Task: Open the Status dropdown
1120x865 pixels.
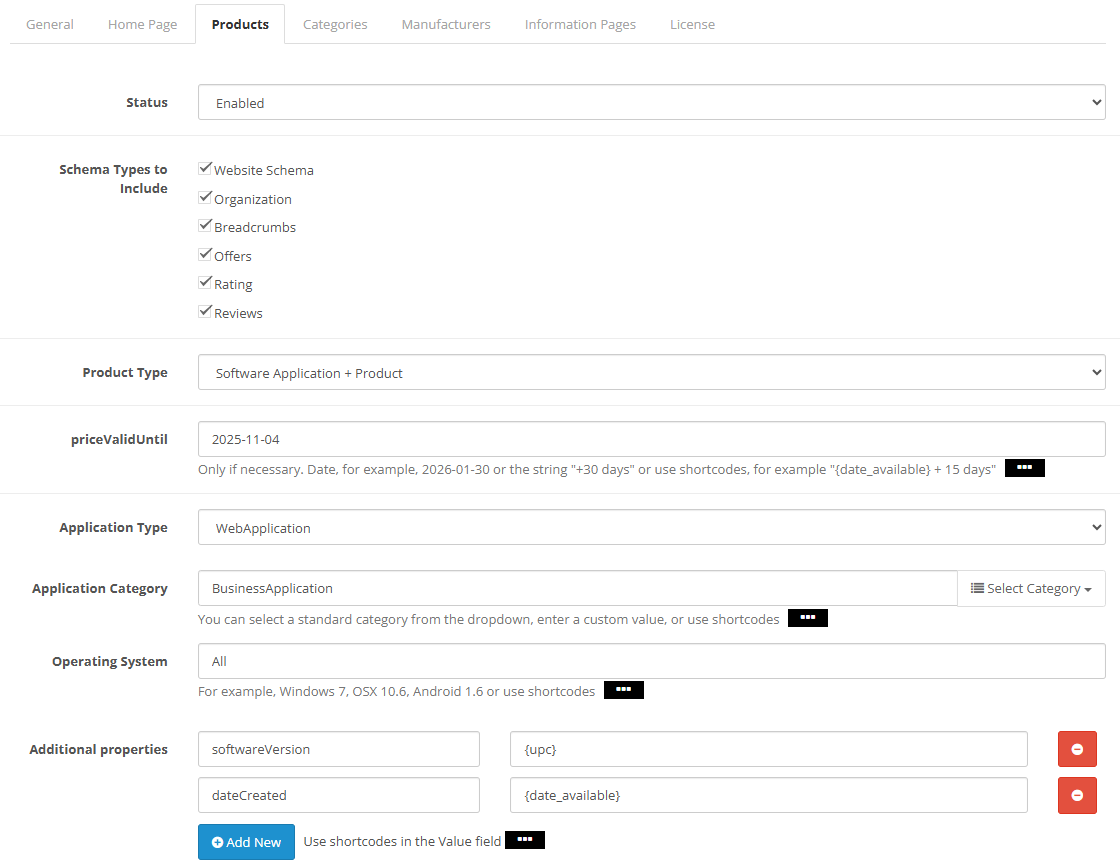Action: (x=651, y=102)
